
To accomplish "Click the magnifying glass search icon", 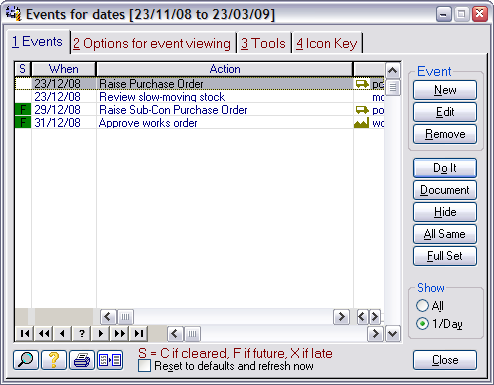I will [26, 360].
